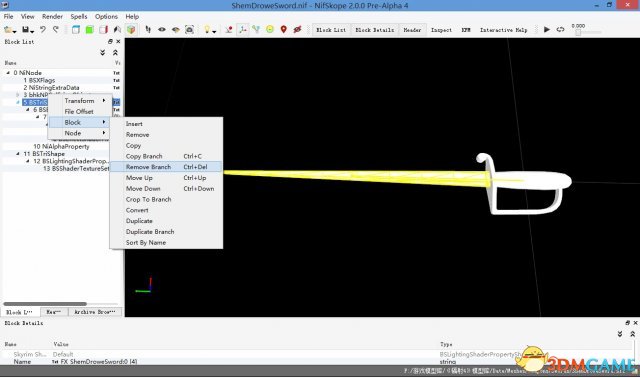This screenshot has width=640, height=378.
Task: Click the screenshot camera icon
Action: point(189,29)
